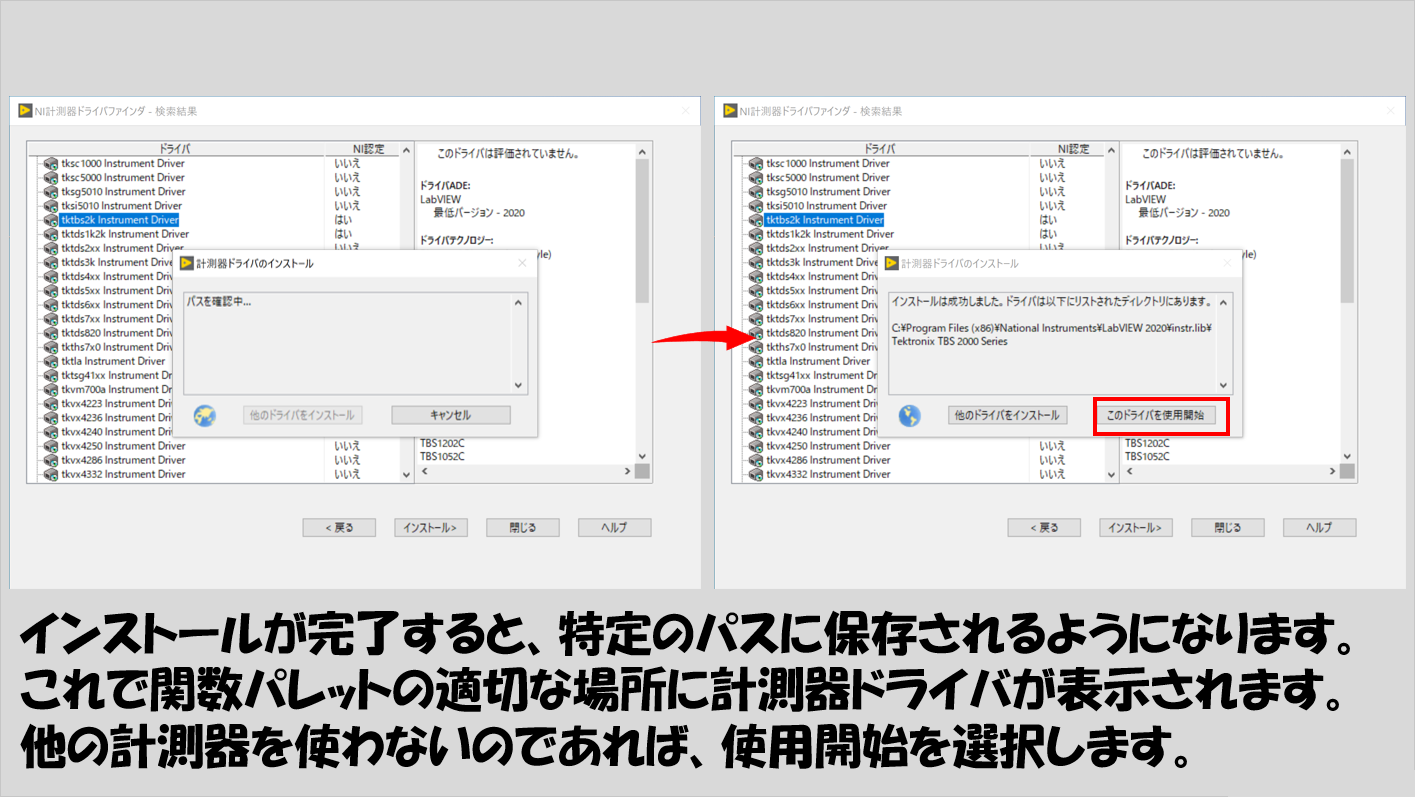
Task: Close the left install dialog
Action: pos(521,263)
